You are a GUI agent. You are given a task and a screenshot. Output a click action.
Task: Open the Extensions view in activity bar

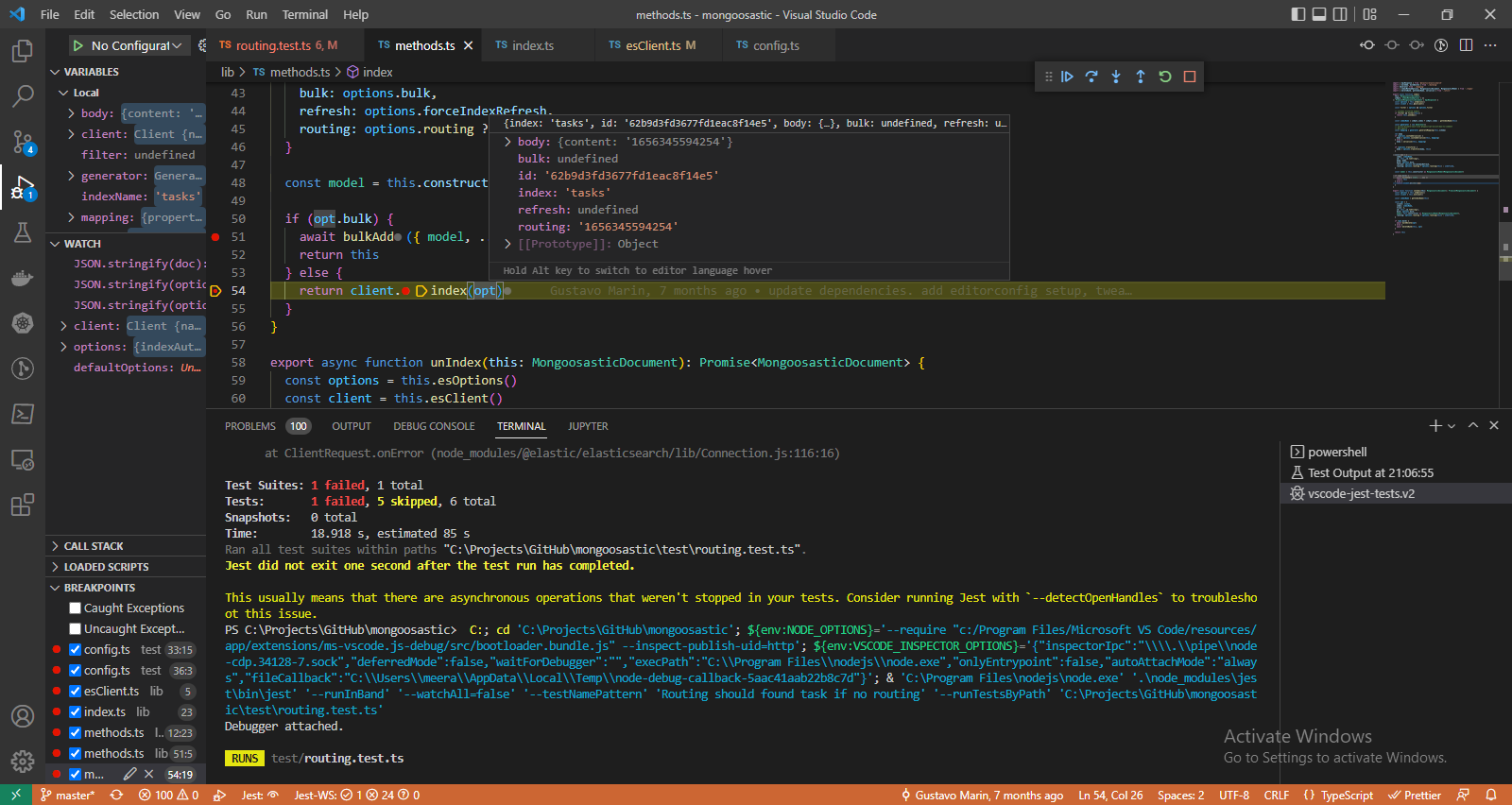tap(23, 505)
